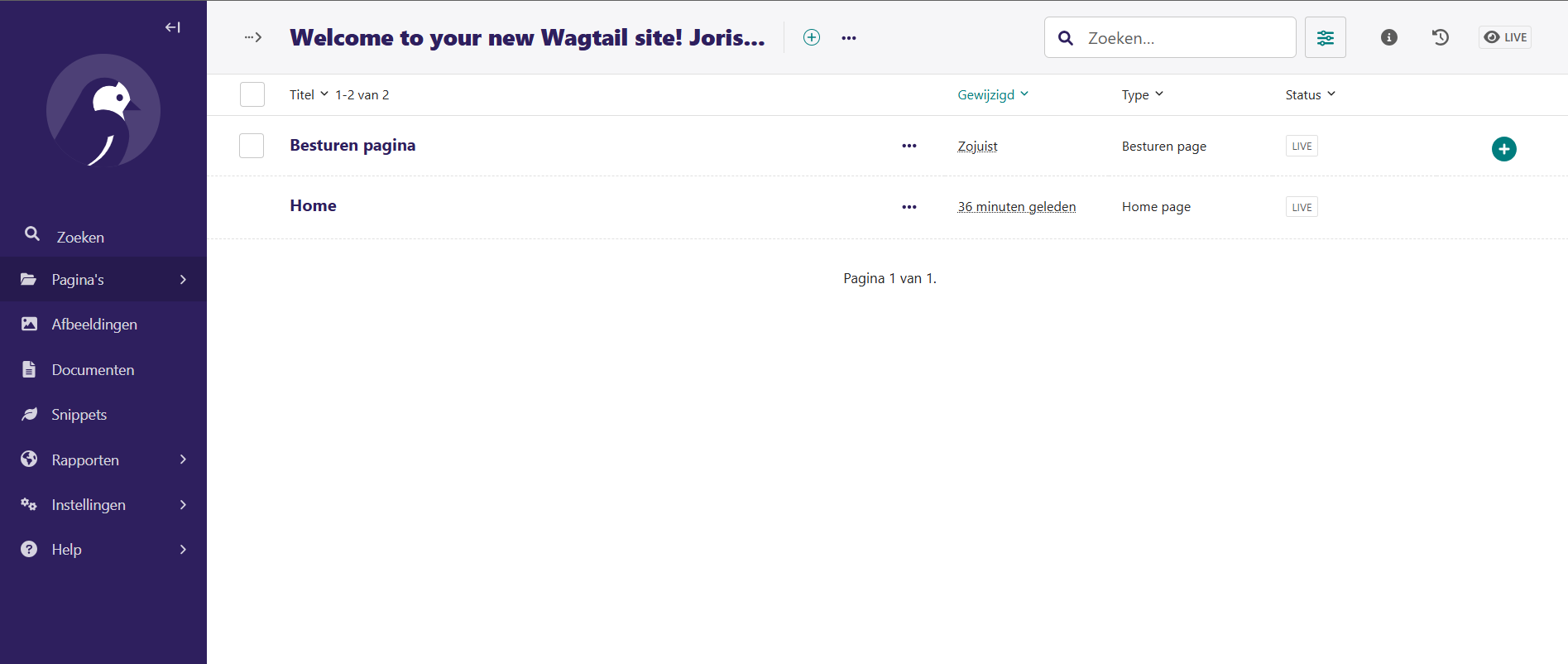1568x664 pixels.
Task: Collapse the sidebar with the arrow icon
Action: (172, 27)
